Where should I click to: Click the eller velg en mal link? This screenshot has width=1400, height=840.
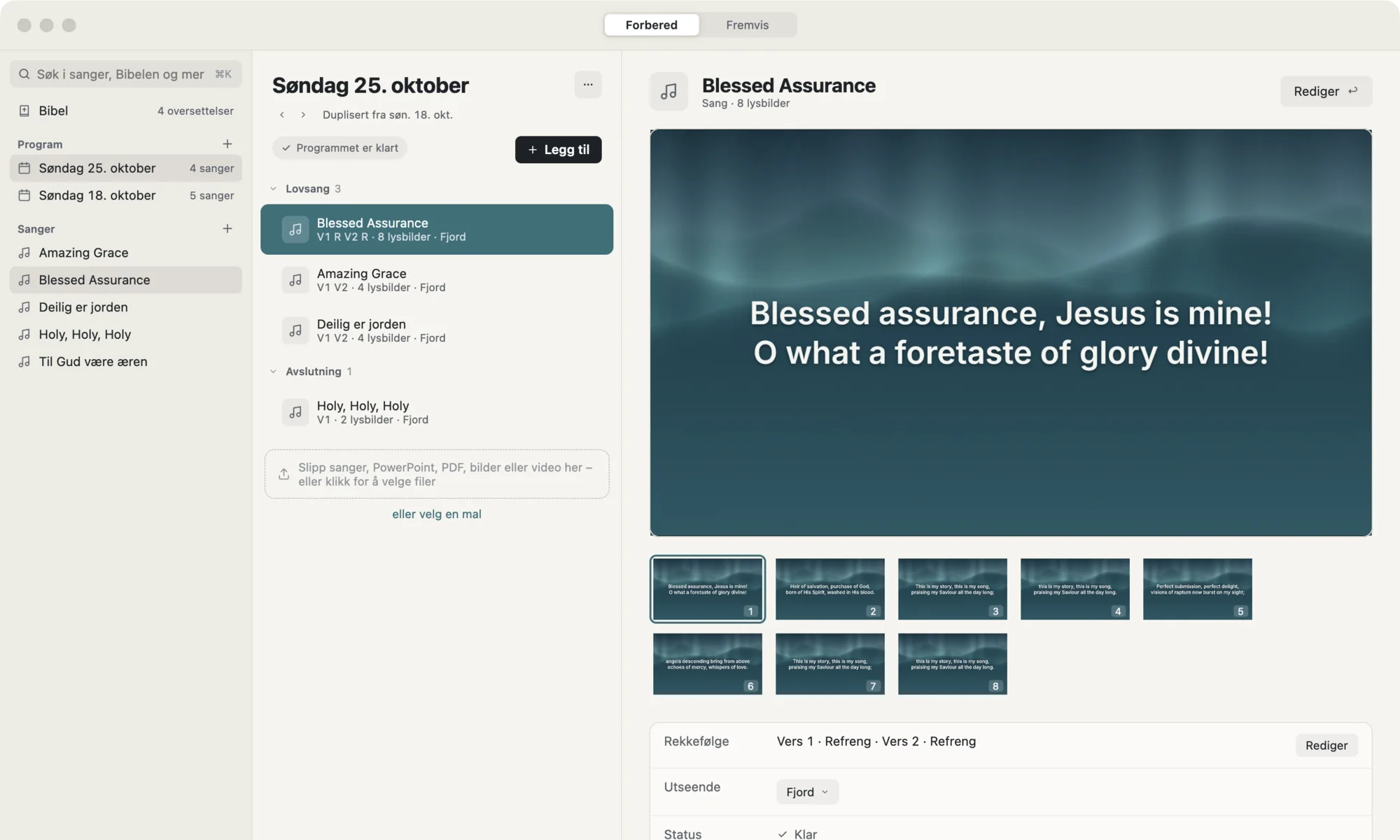click(437, 514)
